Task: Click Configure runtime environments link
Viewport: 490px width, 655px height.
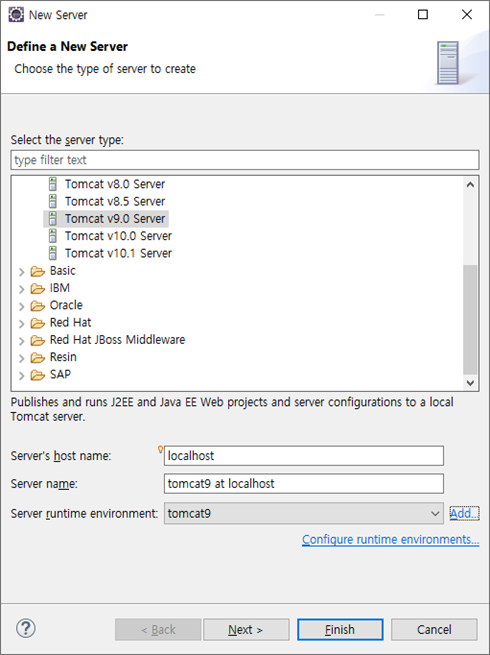Action: 391,540
